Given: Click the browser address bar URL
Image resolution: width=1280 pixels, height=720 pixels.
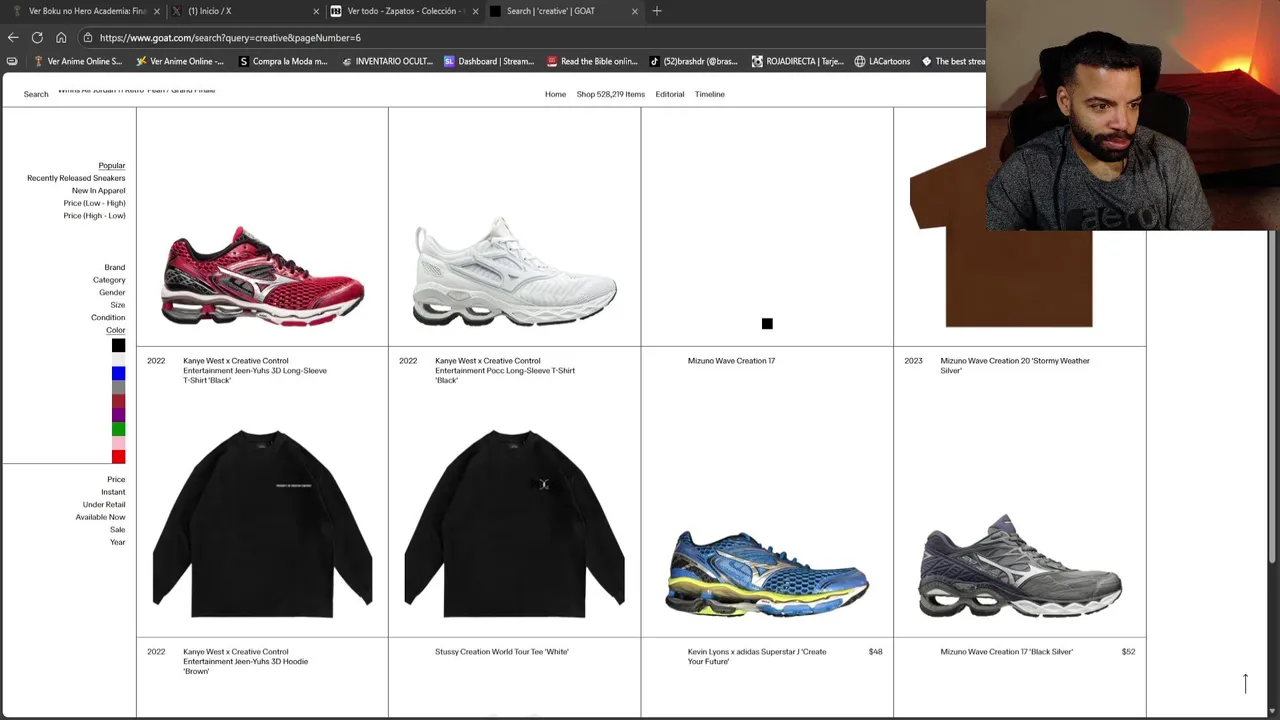Looking at the screenshot, I should 230,37.
